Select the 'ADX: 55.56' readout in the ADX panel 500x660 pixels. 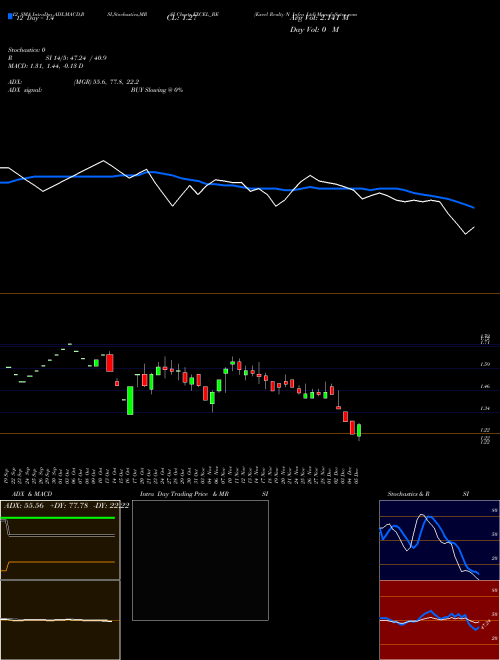point(24,506)
